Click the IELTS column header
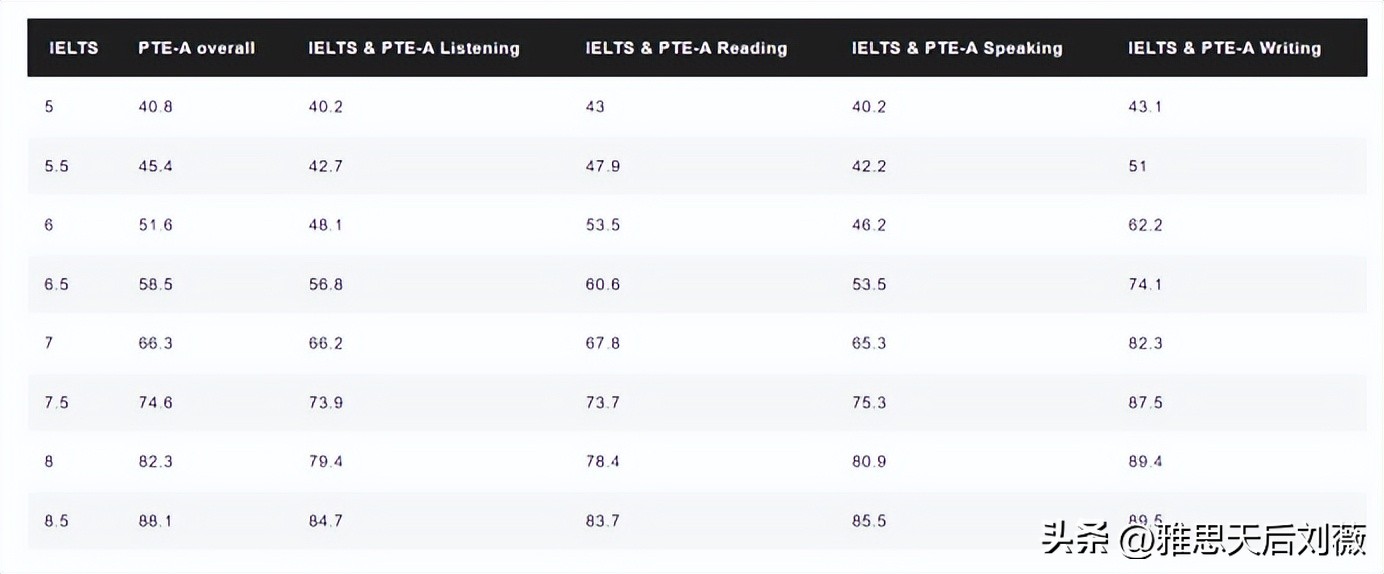Viewport: 1384px width, 574px height. [x=74, y=48]
